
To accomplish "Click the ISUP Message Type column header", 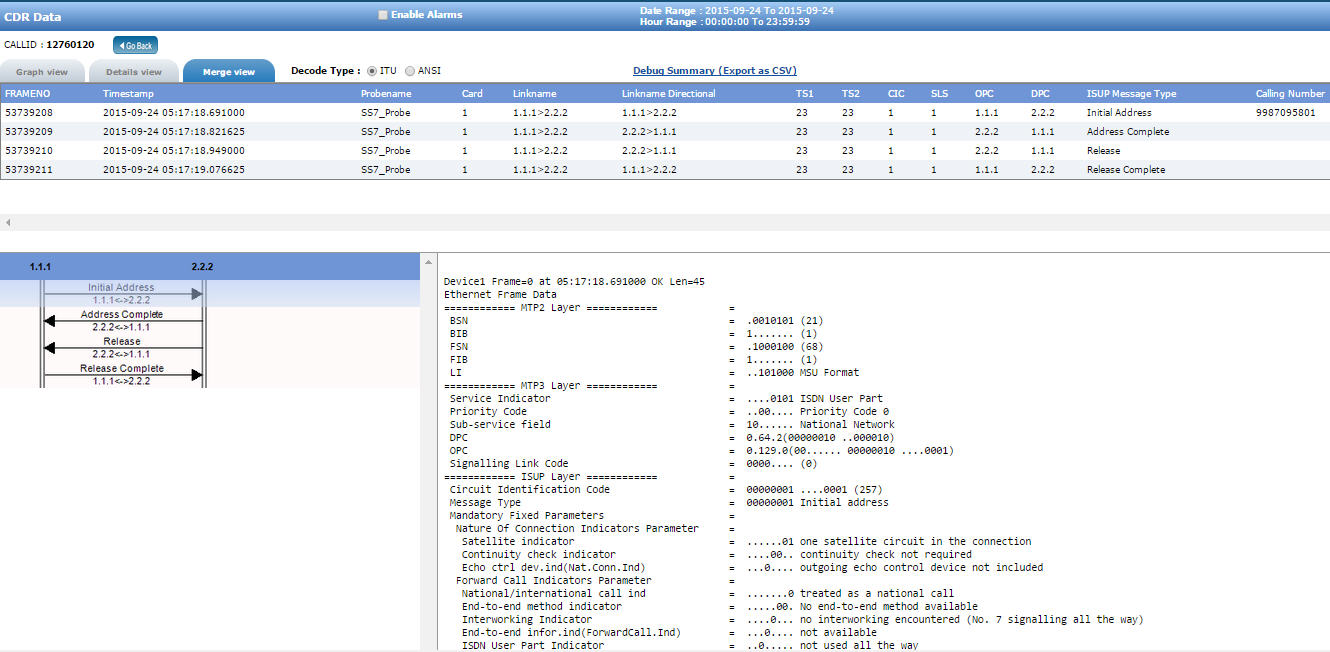I will (x=1131, y=94).
